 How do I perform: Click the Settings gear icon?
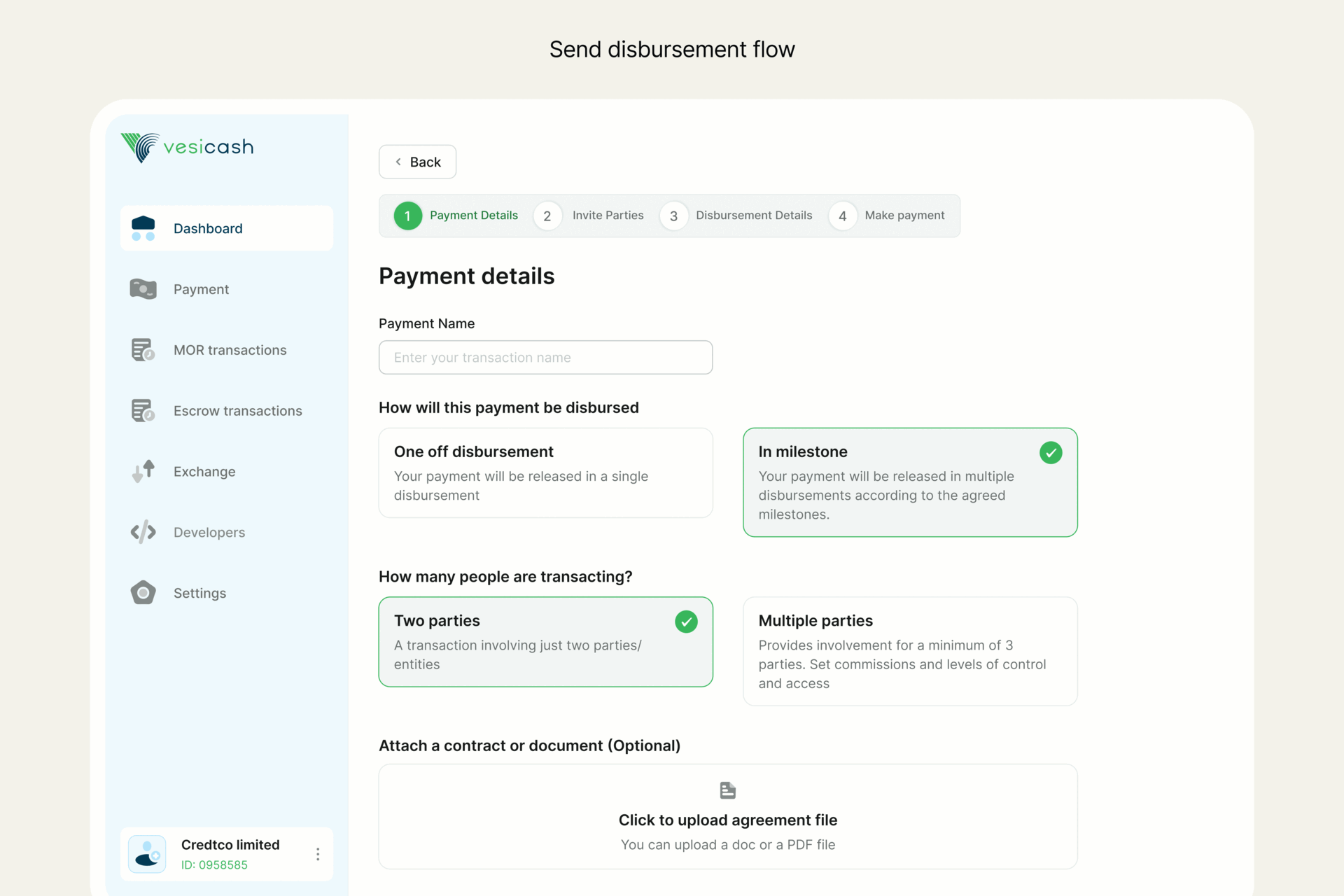[143, 593]
